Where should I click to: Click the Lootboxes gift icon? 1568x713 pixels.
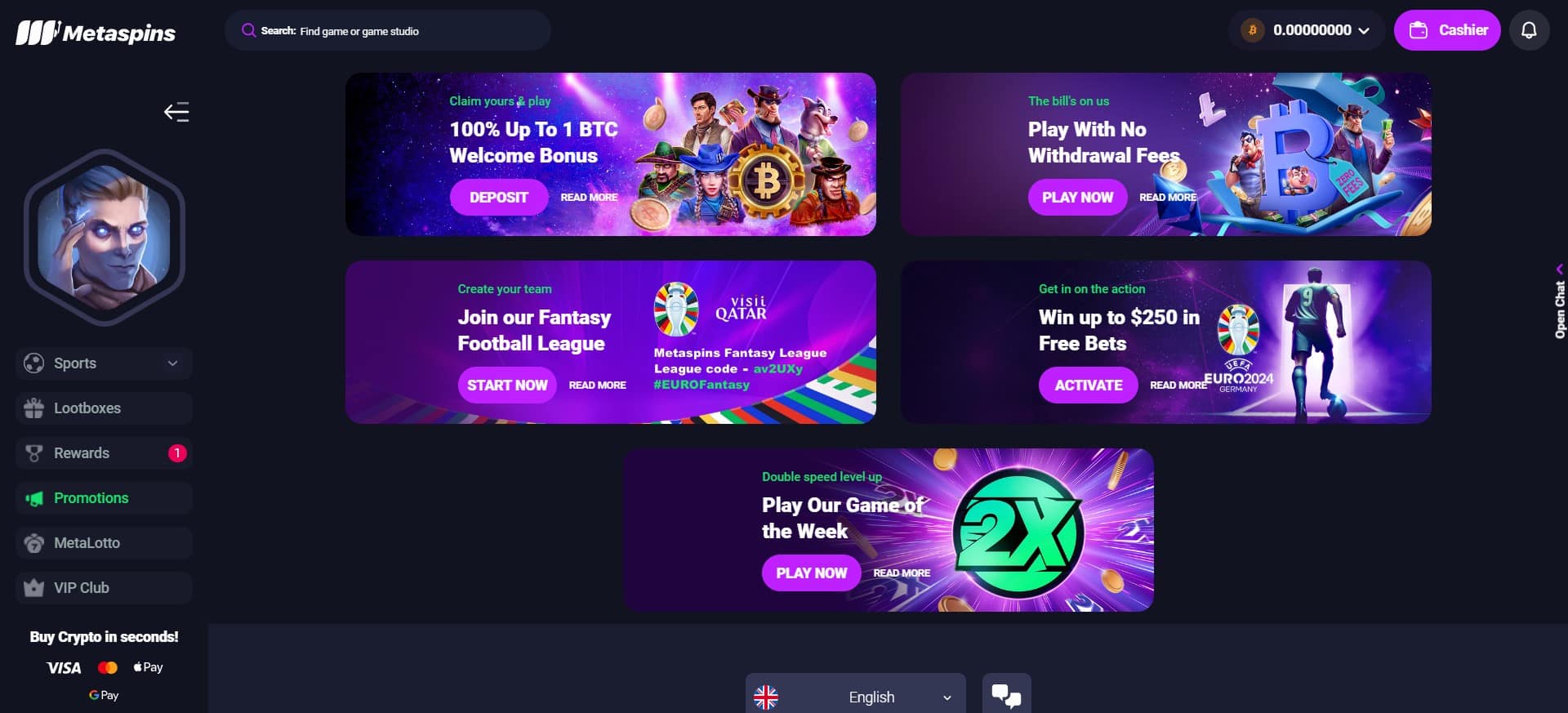point(33,408)
